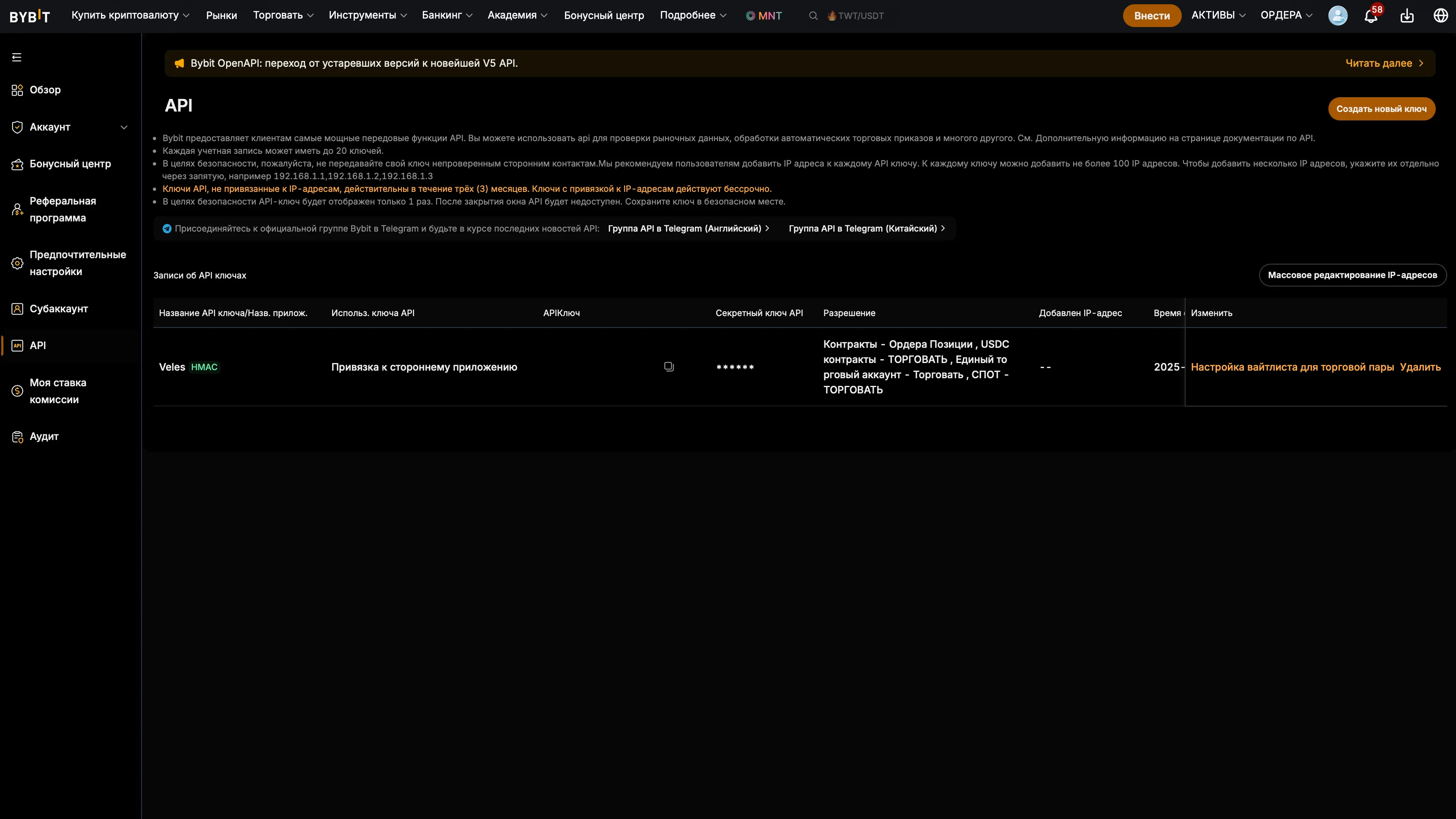
Task: Open notifications bell with 58 alerts
Action: click(x=1369, y=15)
